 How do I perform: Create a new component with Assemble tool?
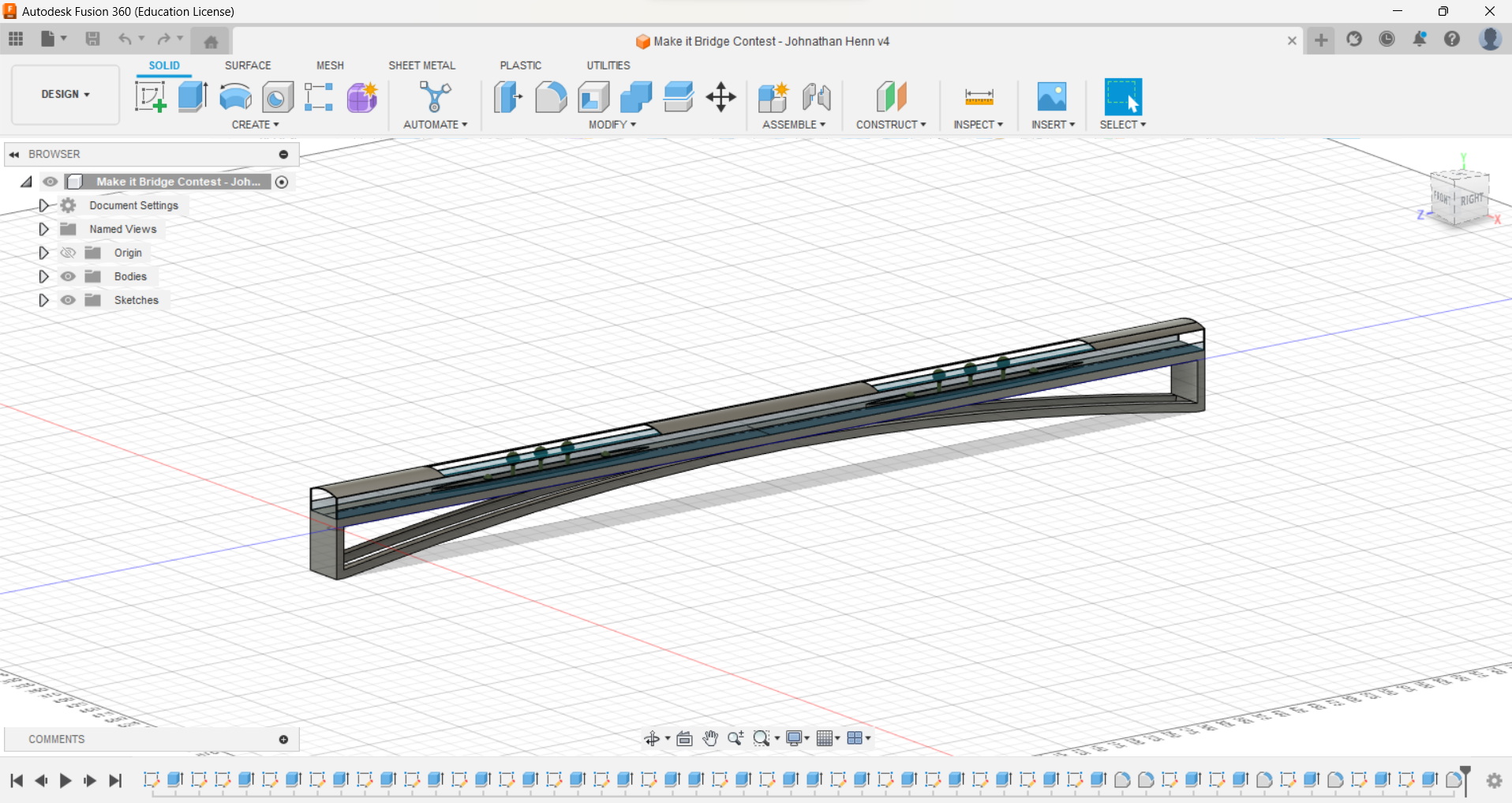click(773, 96)
